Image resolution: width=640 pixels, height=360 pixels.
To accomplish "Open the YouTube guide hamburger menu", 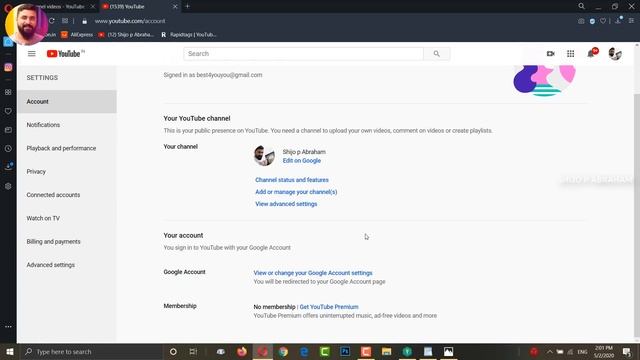I will tap(31, 53).
